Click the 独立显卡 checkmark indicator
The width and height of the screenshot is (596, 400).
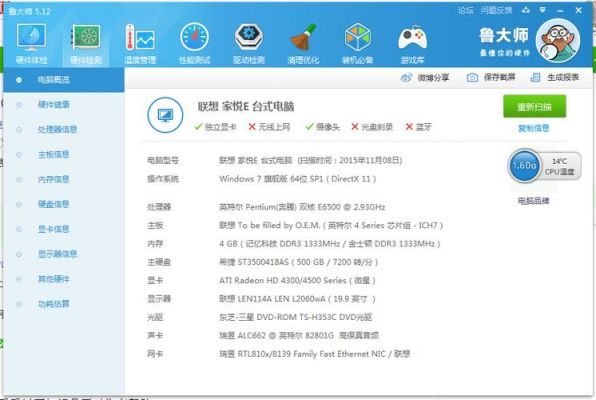click(x=215, y=127)
